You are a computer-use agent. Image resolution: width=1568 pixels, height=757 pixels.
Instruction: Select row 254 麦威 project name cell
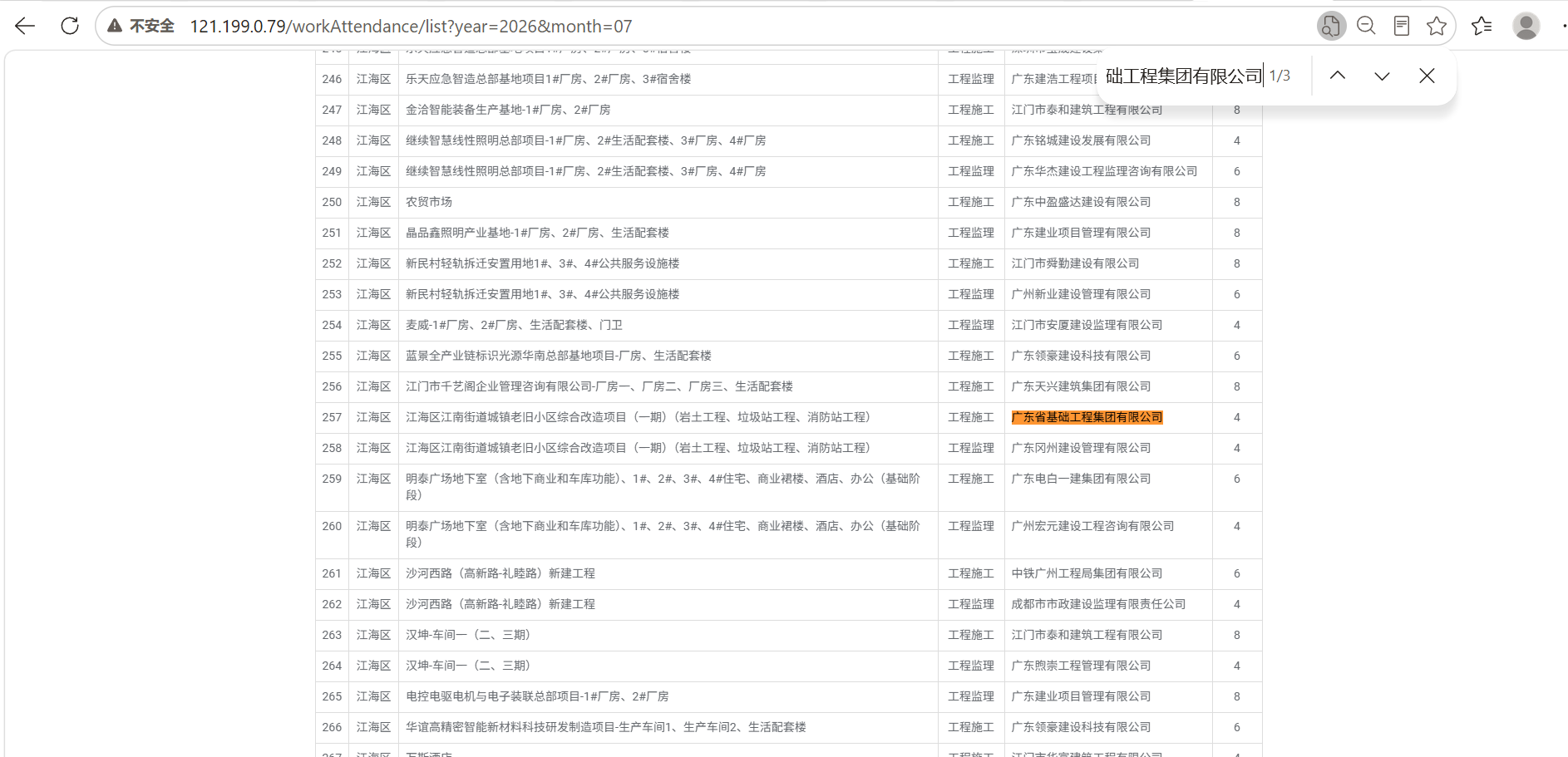pyautogui.click(x=514, y=325)
